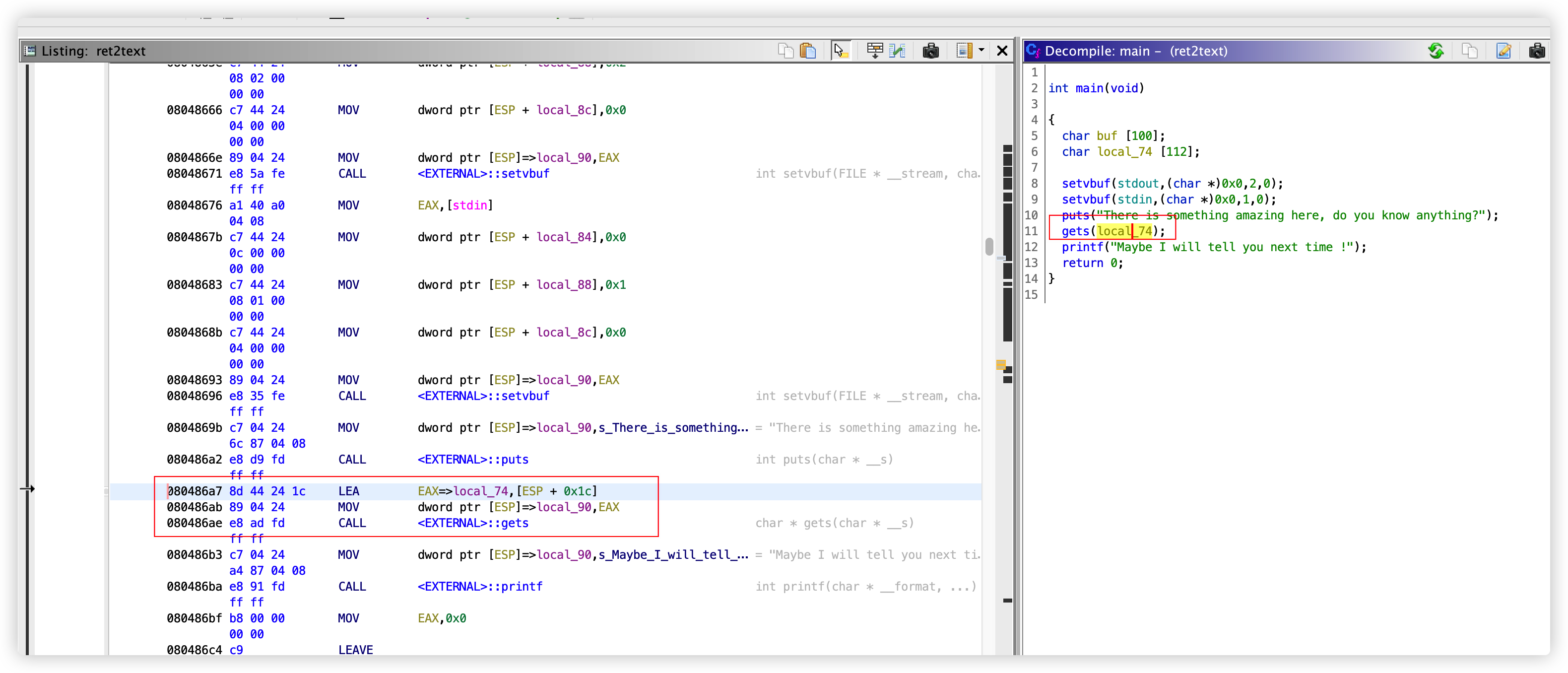Click local_84 operand at 0804867b

(x=564, y=237)
